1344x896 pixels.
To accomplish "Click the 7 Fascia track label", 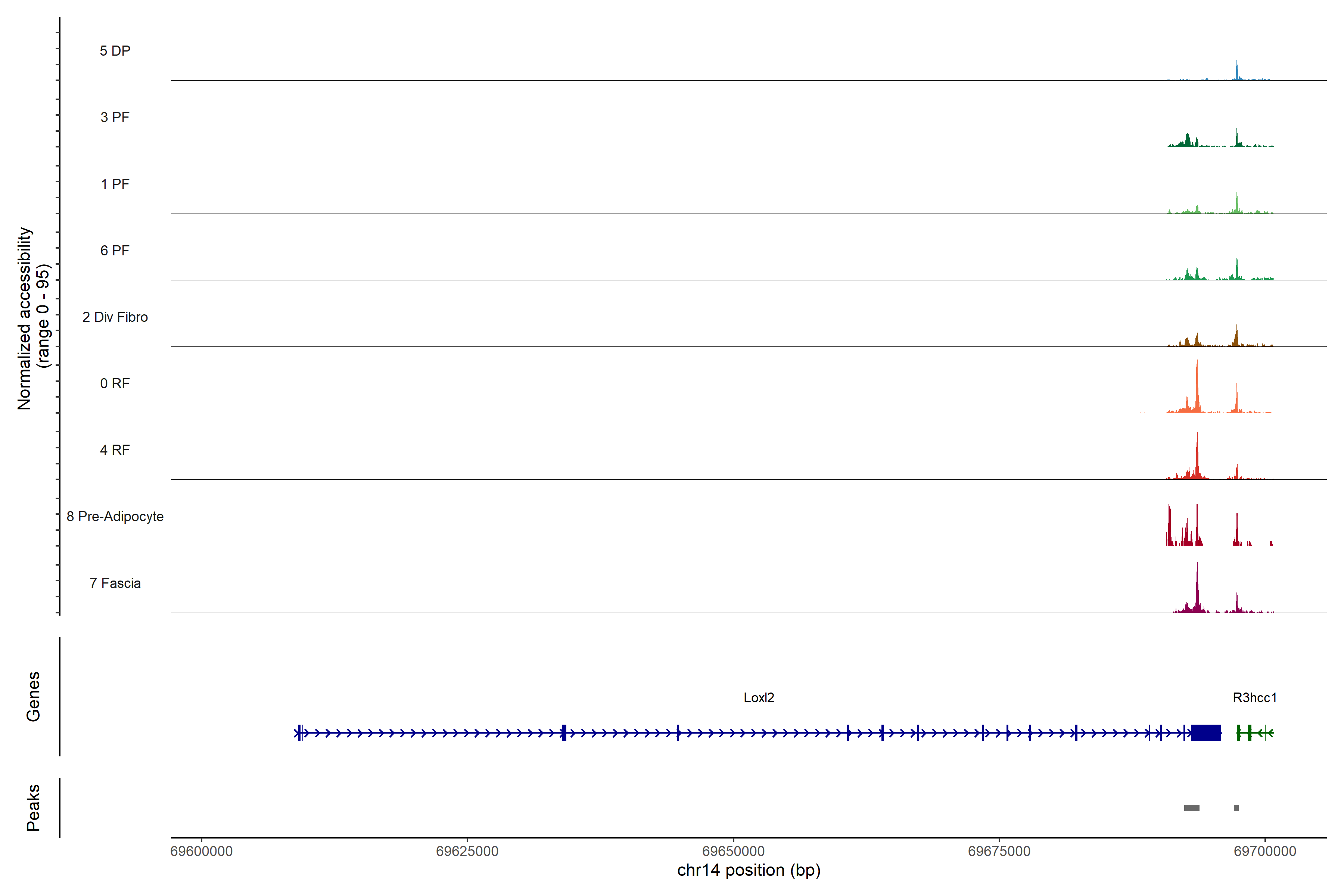I will coord(115,583).
